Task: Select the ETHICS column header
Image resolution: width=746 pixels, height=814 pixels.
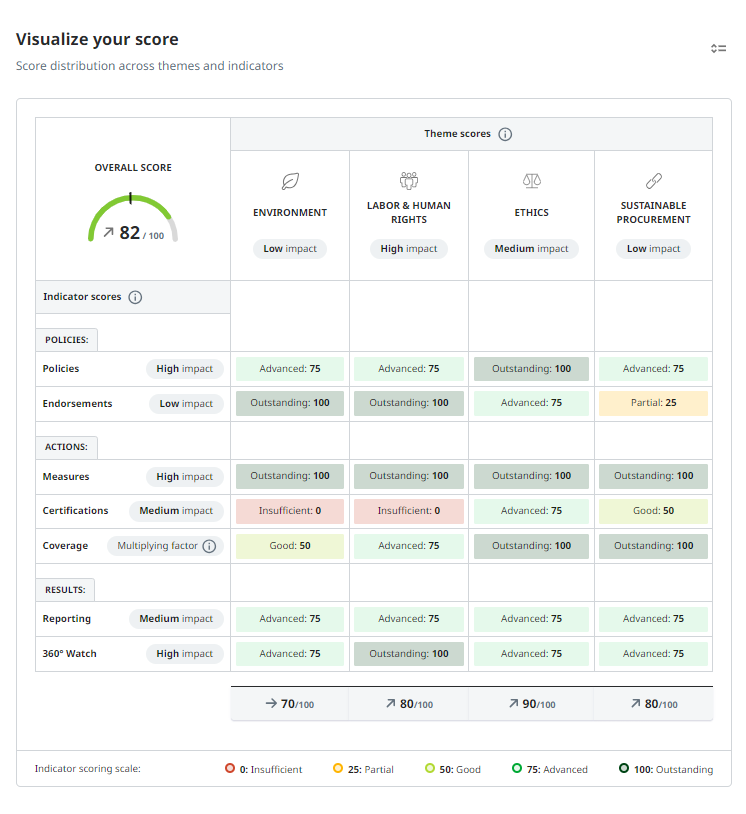Action: tap(531, 212)
